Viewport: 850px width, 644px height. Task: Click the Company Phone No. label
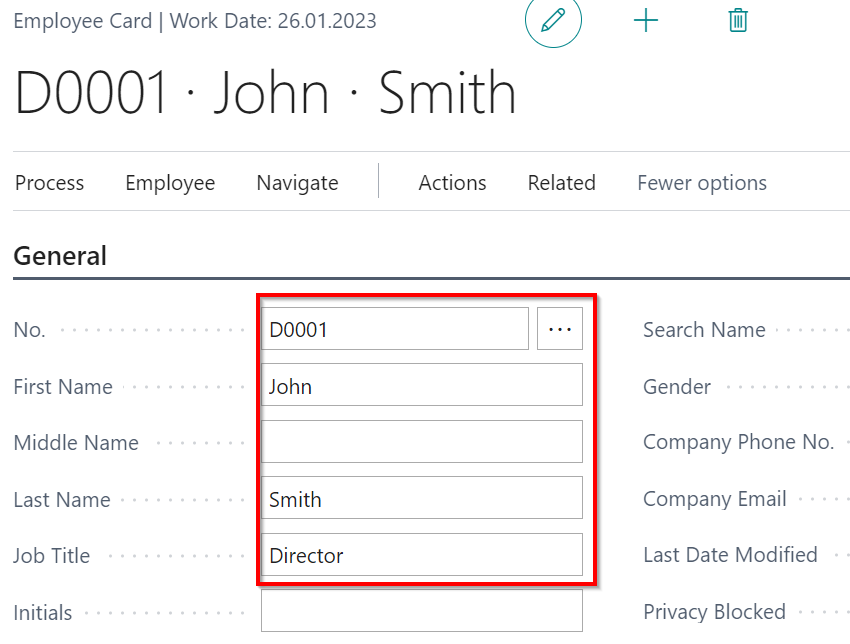click(738, 442)
